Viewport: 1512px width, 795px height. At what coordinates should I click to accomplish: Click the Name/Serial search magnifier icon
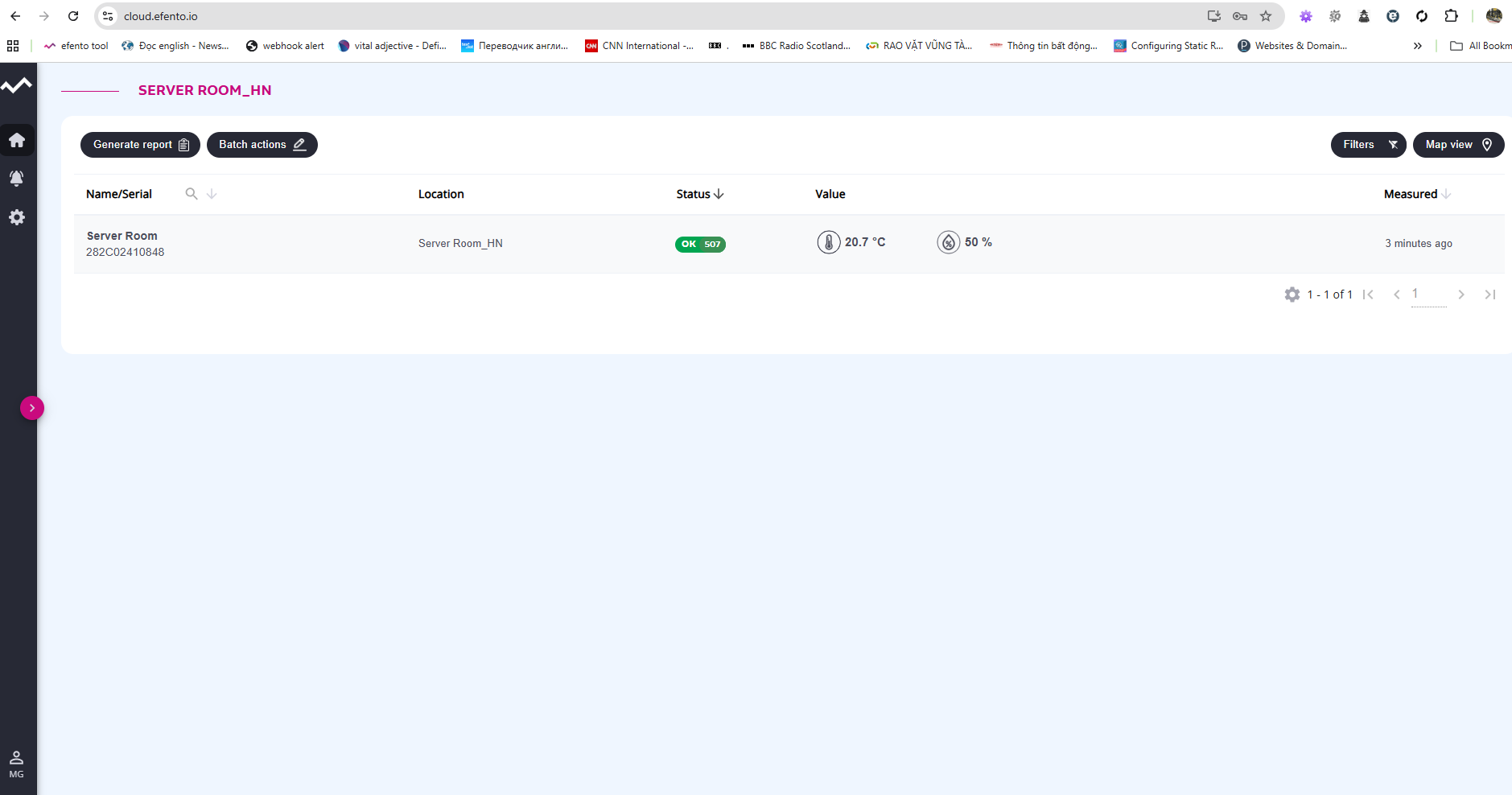pyautogui.click(x=192, y=194)
